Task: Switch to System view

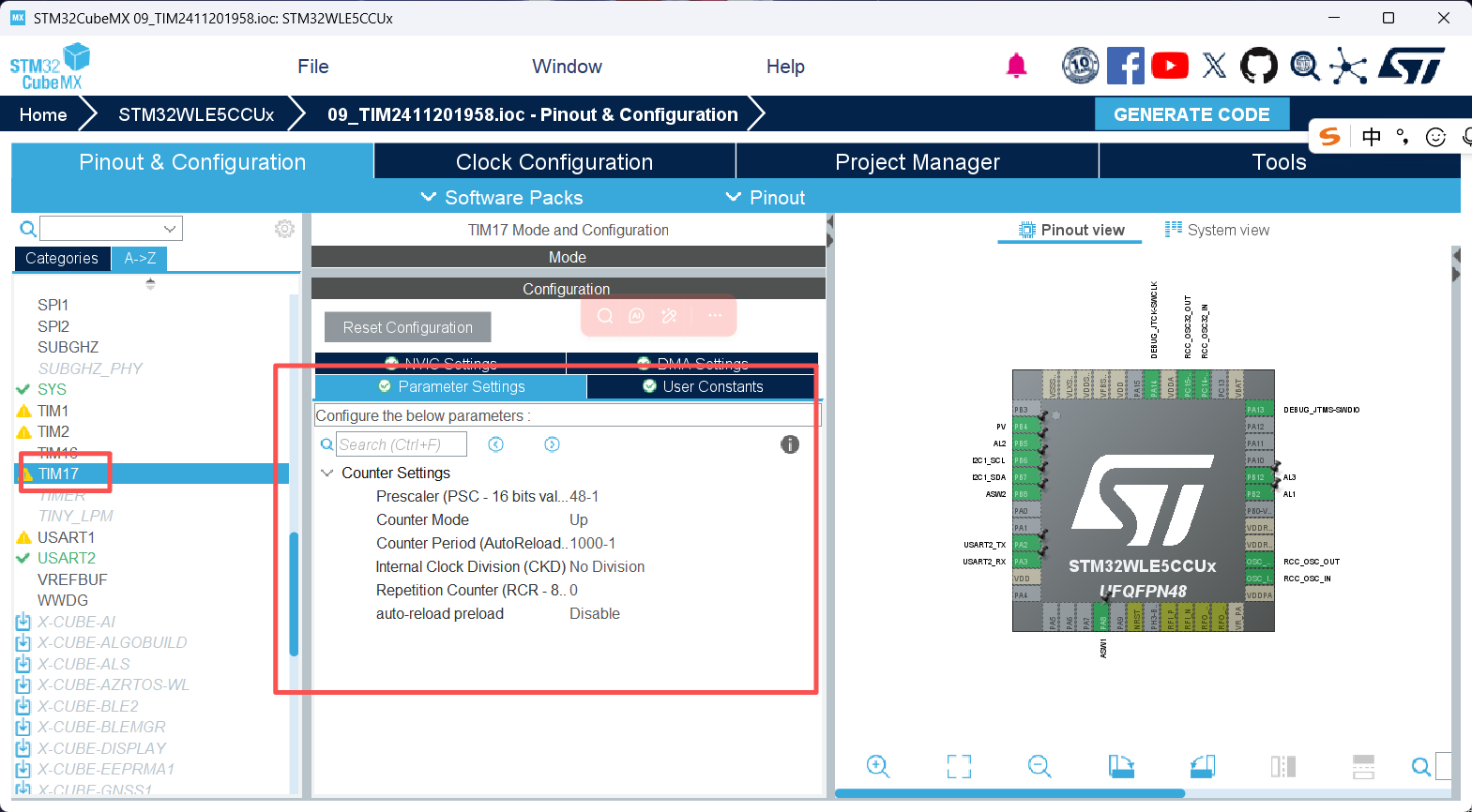Action: coord(1217,230)
